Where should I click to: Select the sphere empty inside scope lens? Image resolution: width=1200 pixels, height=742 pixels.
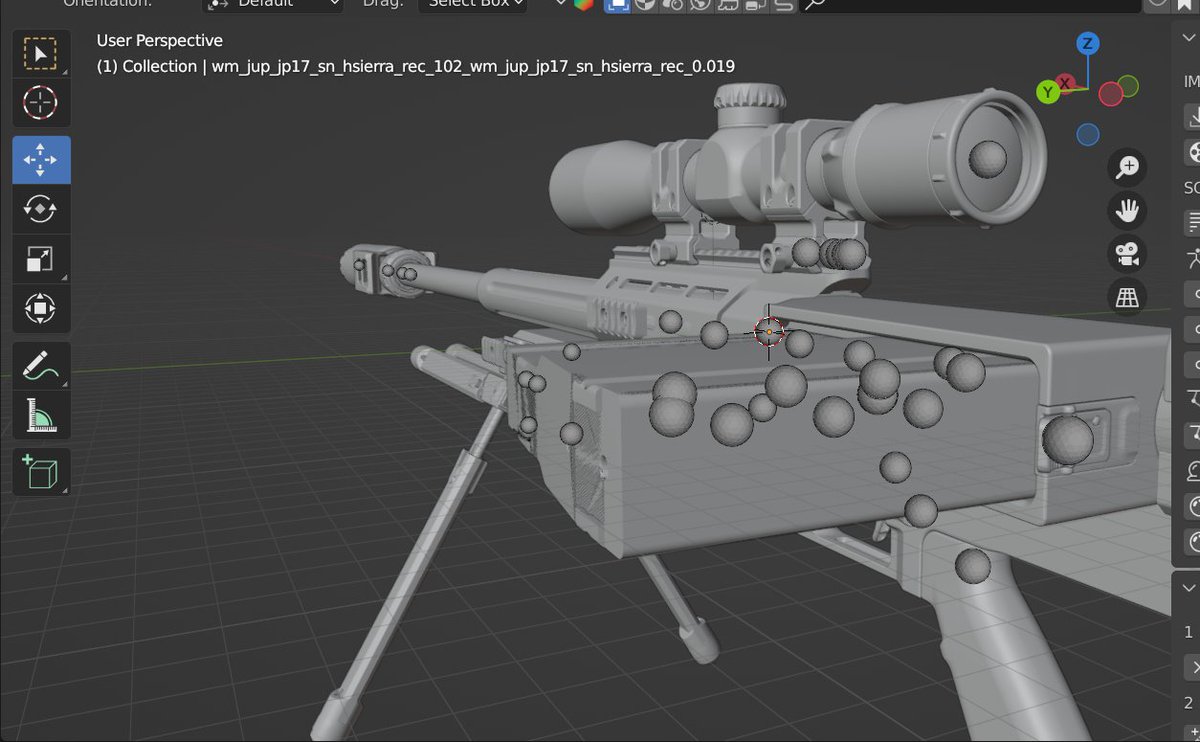pyautogui.click(x=989, y=158)
